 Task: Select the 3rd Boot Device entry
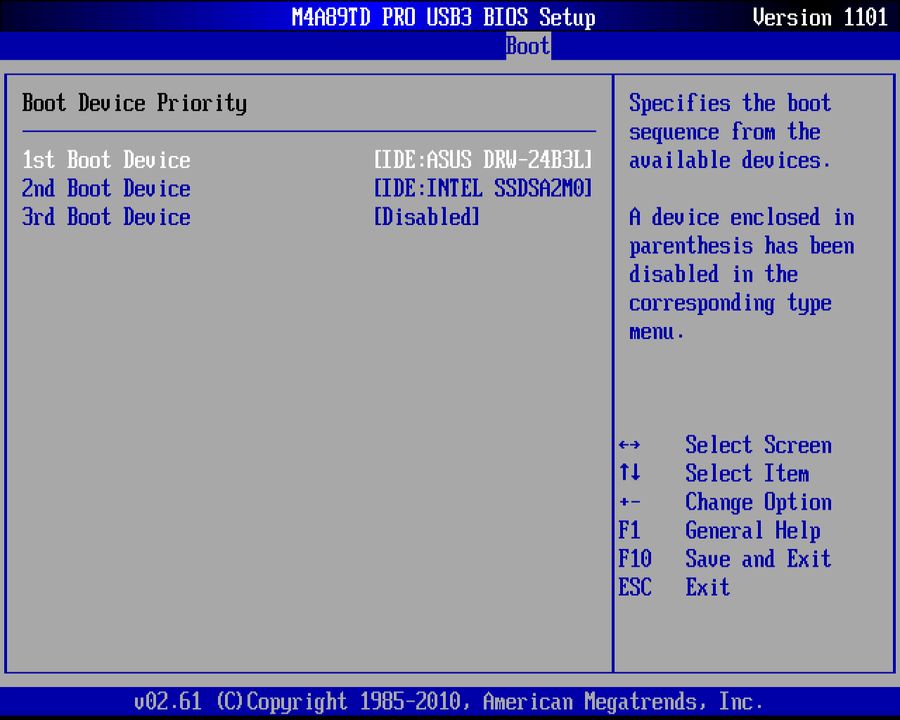click(x=106, y=217)
